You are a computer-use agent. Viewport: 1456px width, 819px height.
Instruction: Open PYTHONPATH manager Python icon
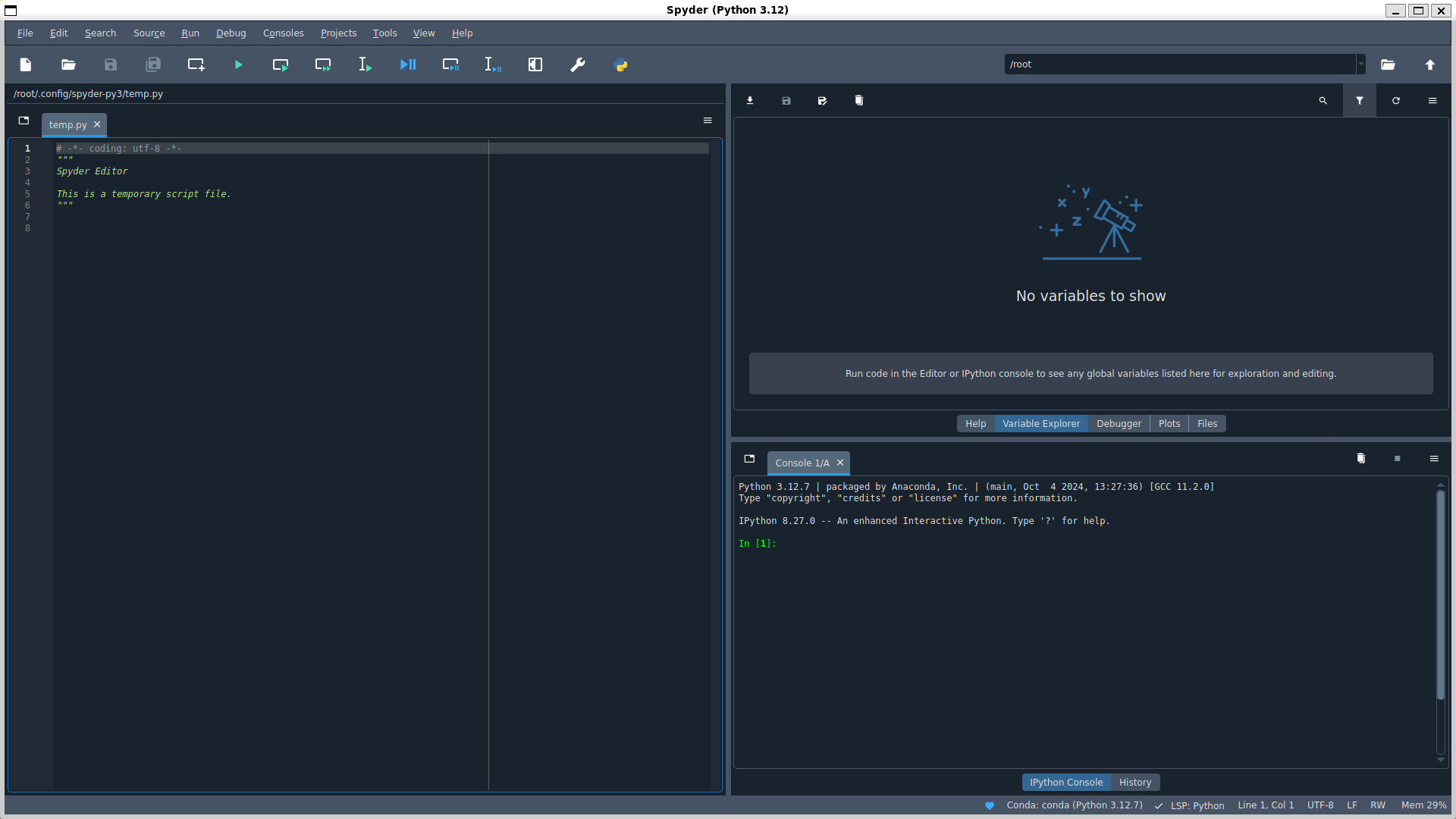click(620, 65)
